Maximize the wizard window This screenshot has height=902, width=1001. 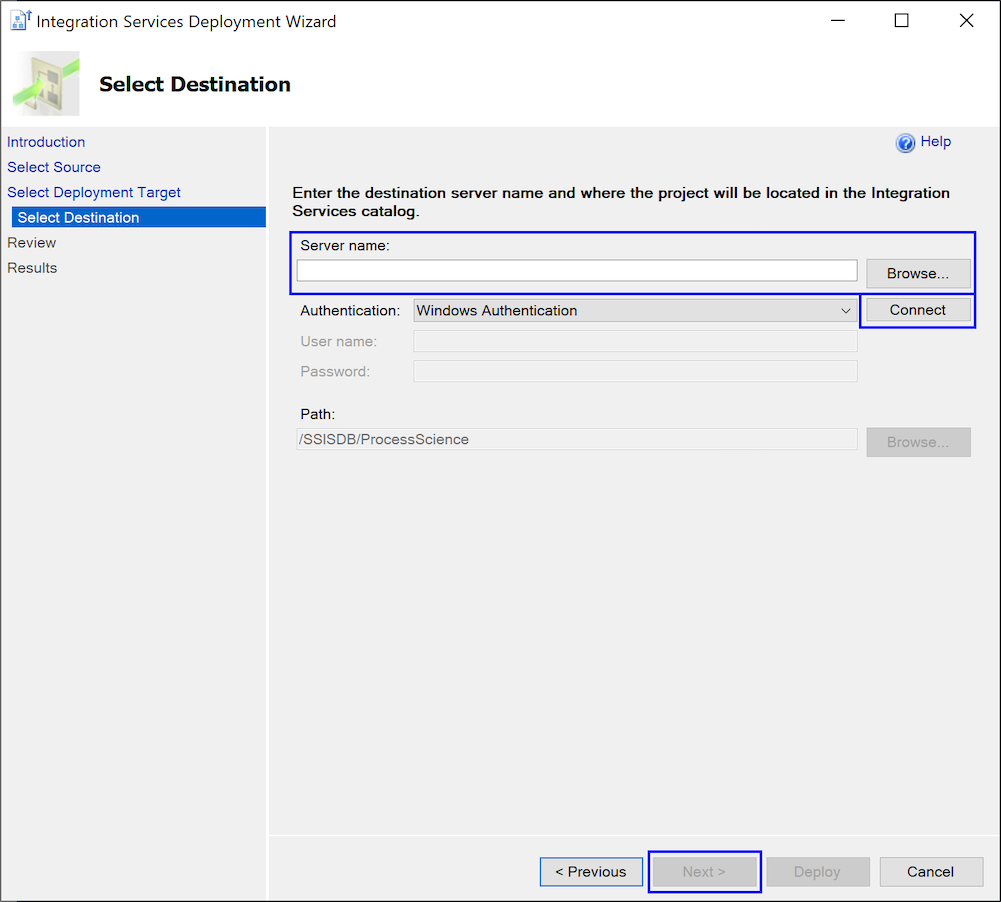[901, 21]
